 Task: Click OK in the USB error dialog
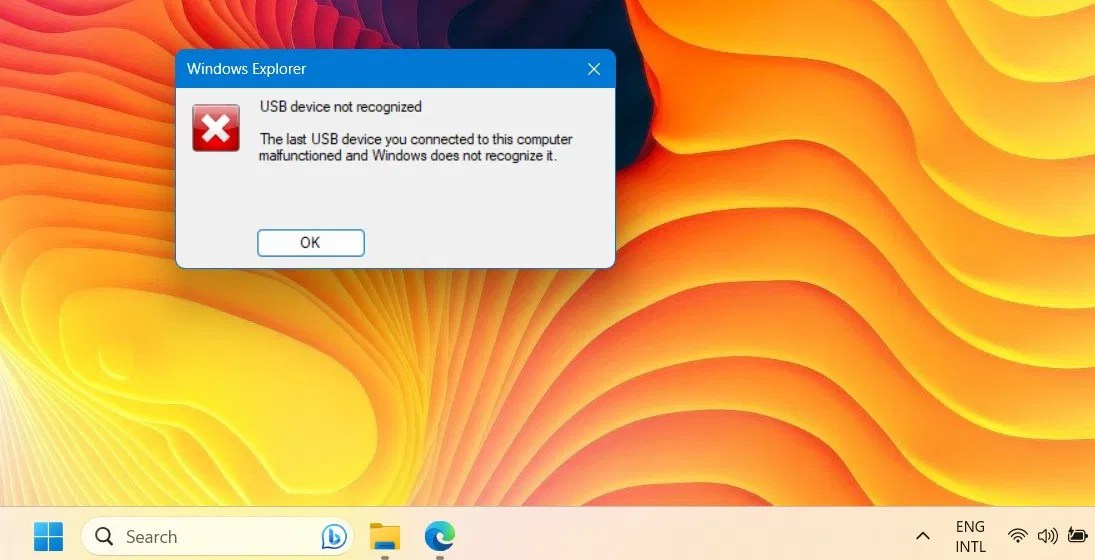(x=311, y=242)
